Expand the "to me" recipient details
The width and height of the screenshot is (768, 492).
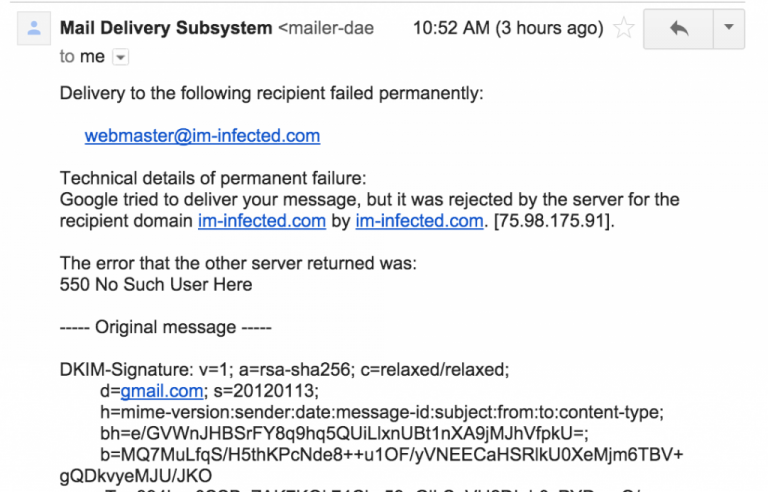pyautogui.click(x=120, y=57)
